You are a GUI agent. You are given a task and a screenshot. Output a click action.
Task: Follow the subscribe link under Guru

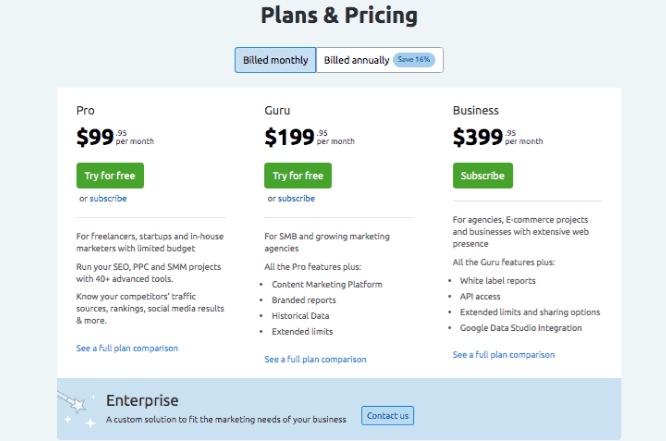click(x=296, y=198)
